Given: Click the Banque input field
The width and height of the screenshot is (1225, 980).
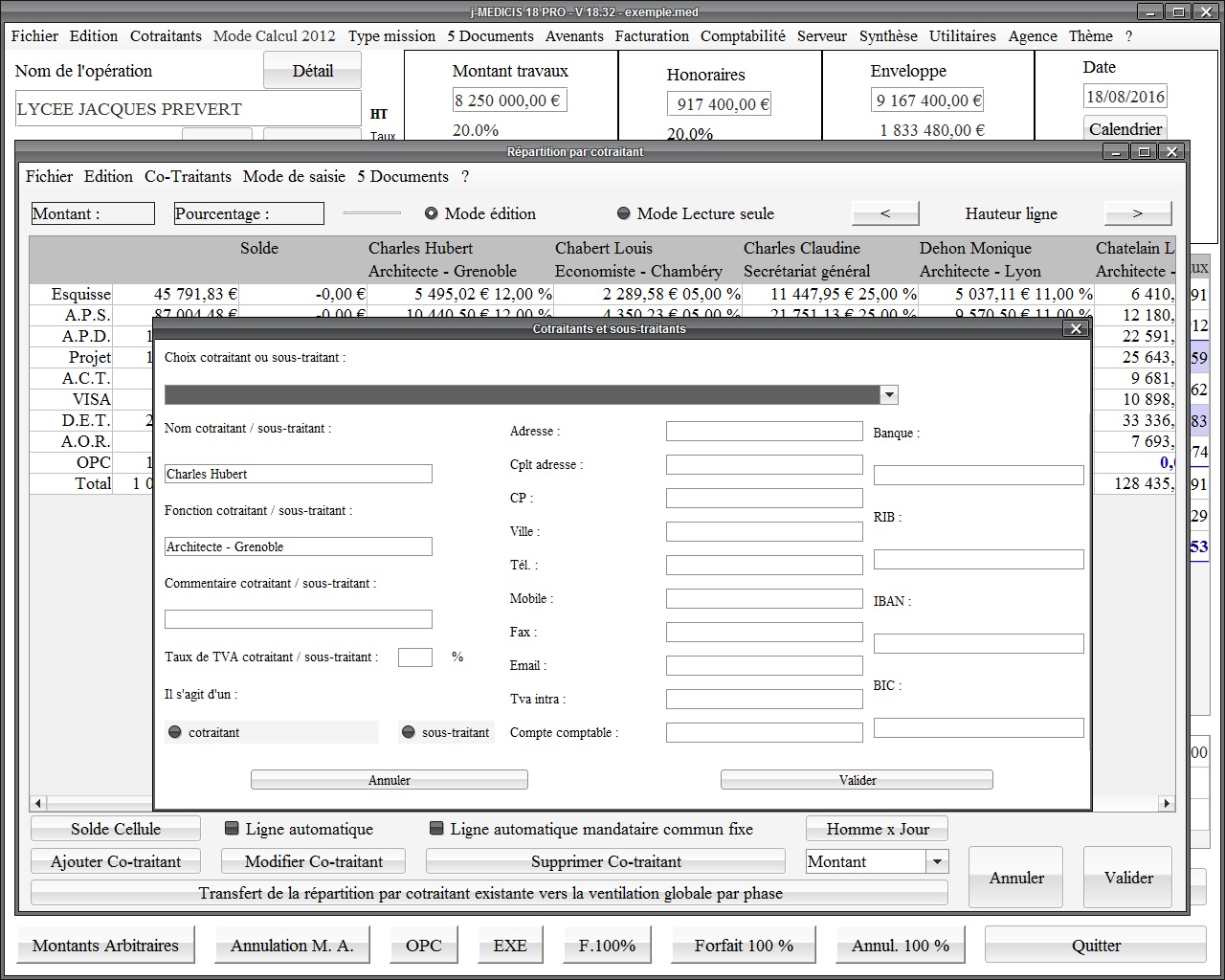Looking at the screenshot, I should (x=979, y=475).
